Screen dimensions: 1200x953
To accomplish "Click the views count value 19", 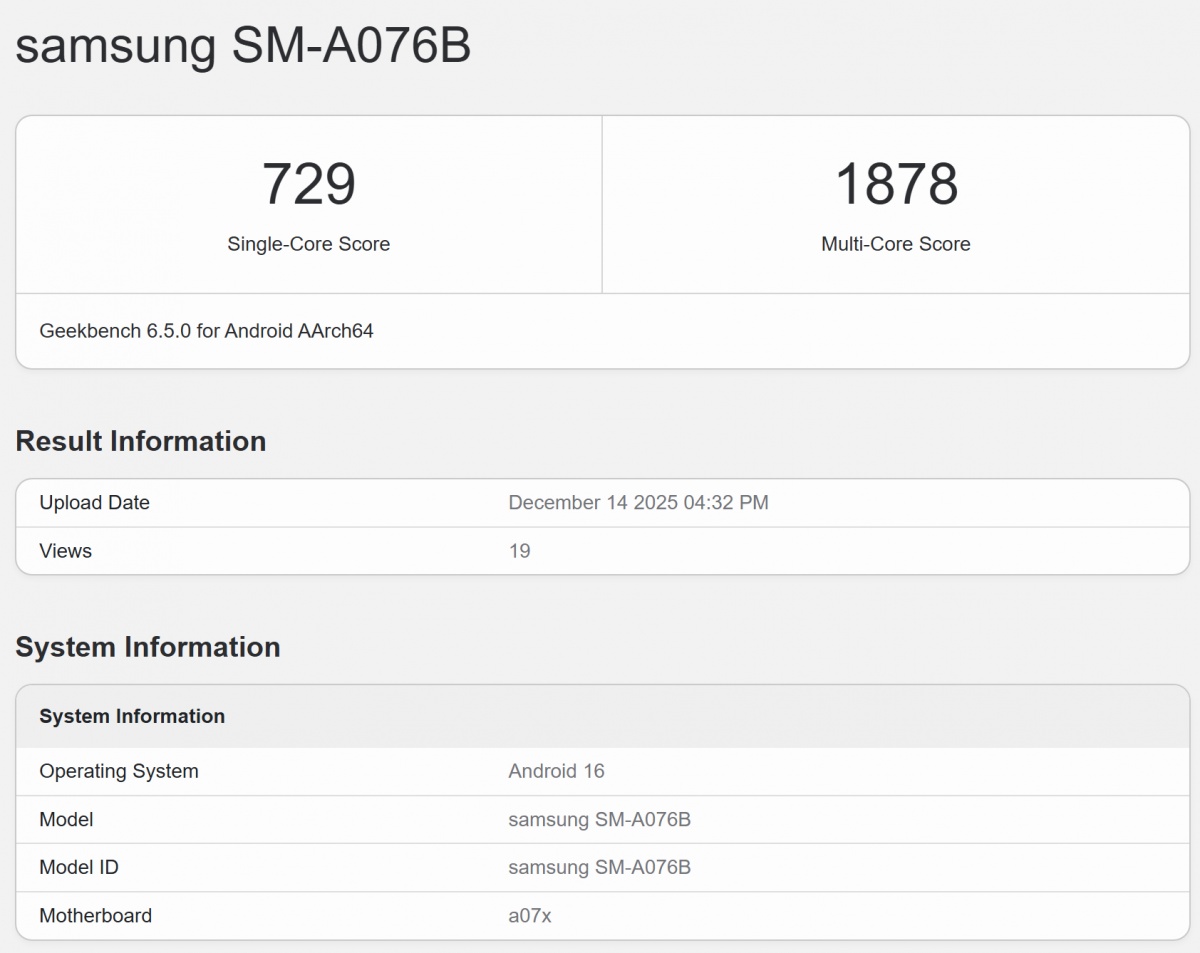I will (519, 551).
